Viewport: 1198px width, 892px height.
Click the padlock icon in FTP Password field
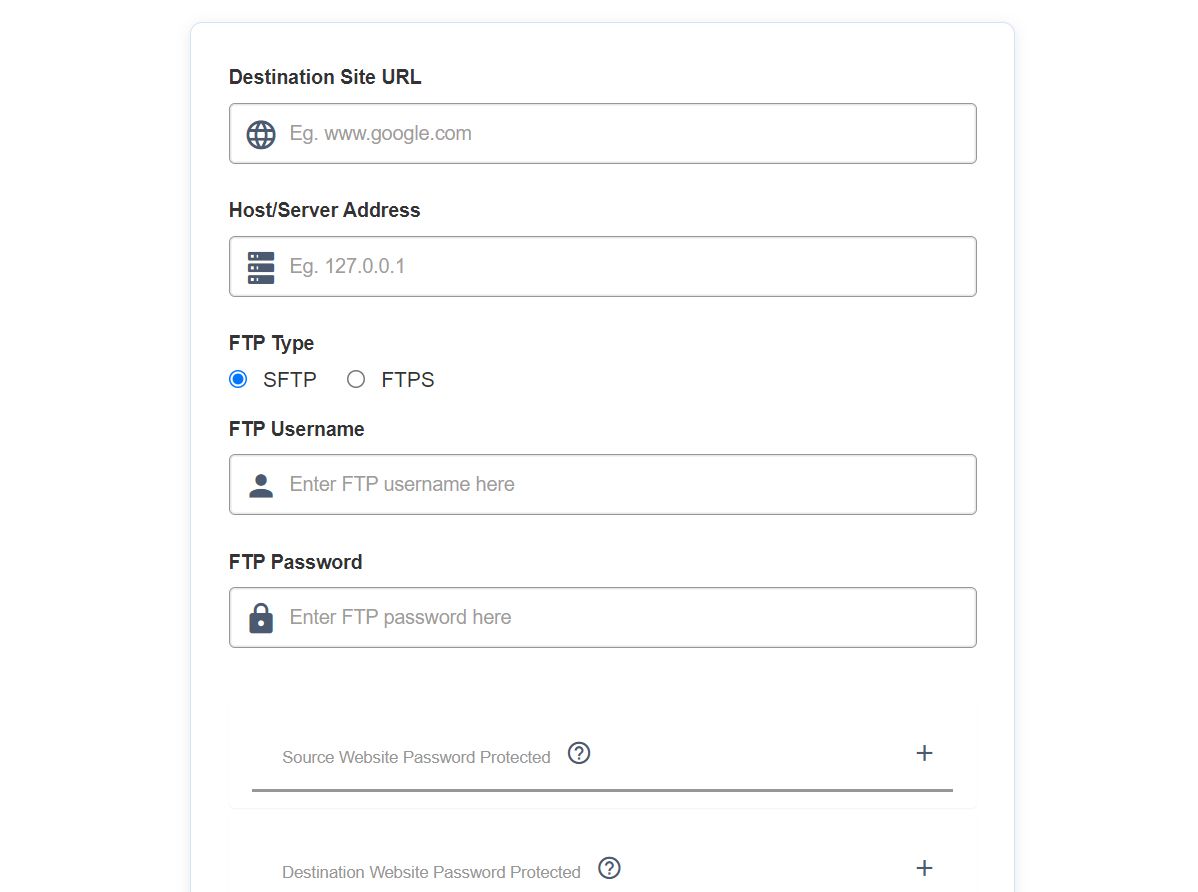pyautogui.click(x=260, y=617)
